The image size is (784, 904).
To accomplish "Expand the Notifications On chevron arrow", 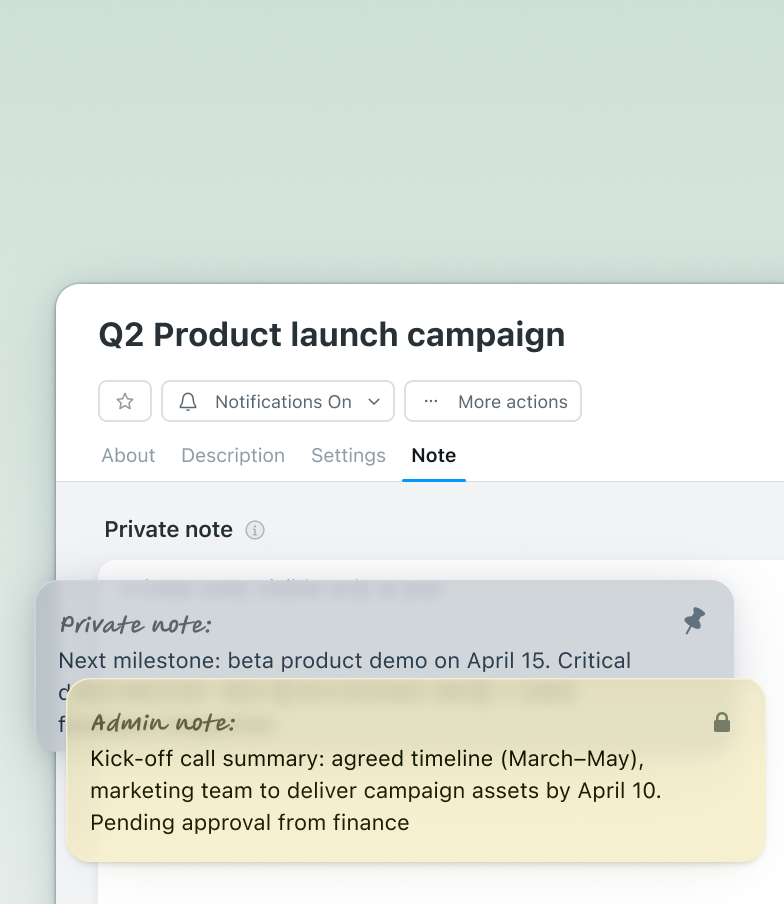I will tap(374, 401).
